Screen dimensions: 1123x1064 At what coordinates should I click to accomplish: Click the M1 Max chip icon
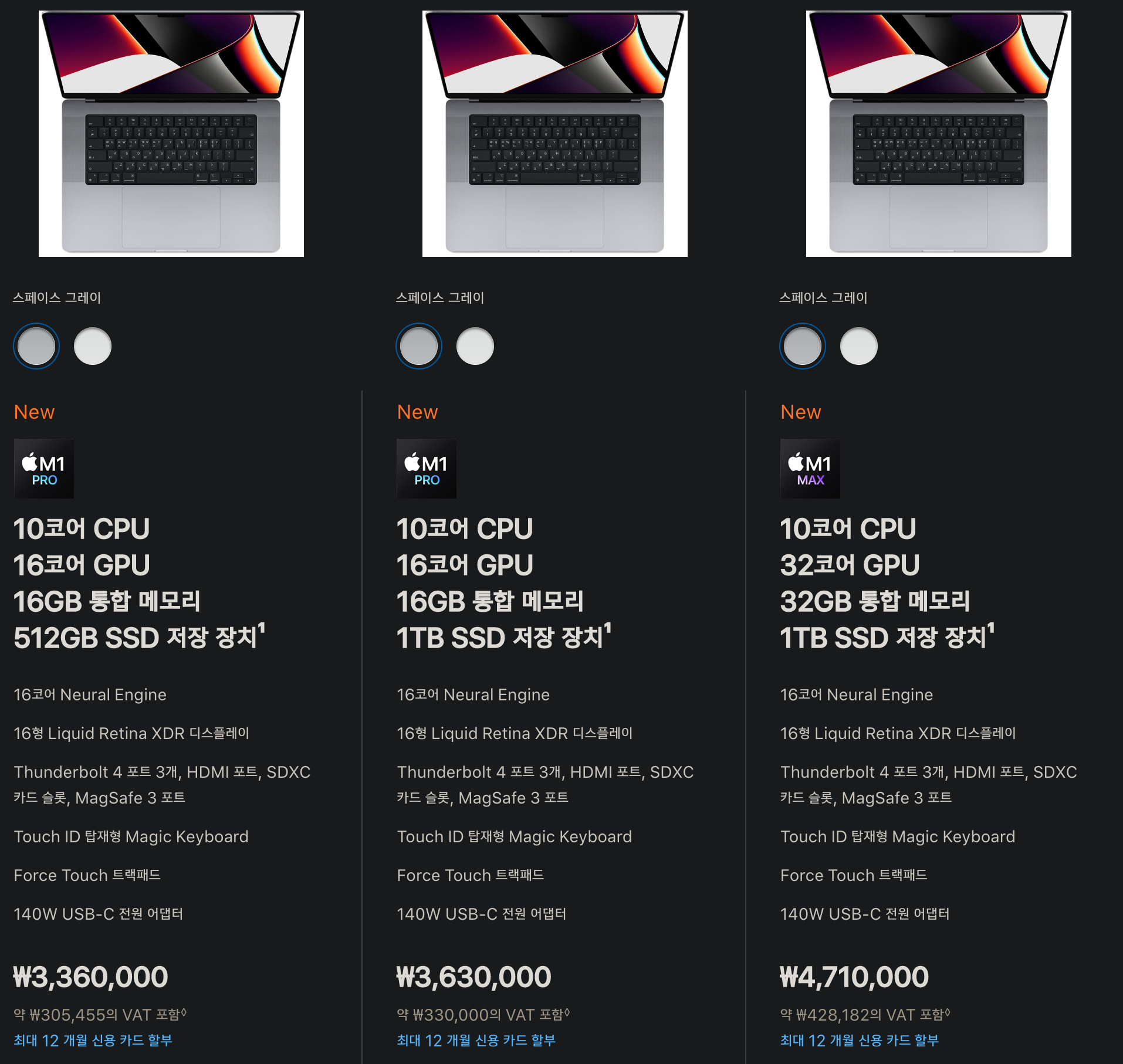tap(810, 469)
